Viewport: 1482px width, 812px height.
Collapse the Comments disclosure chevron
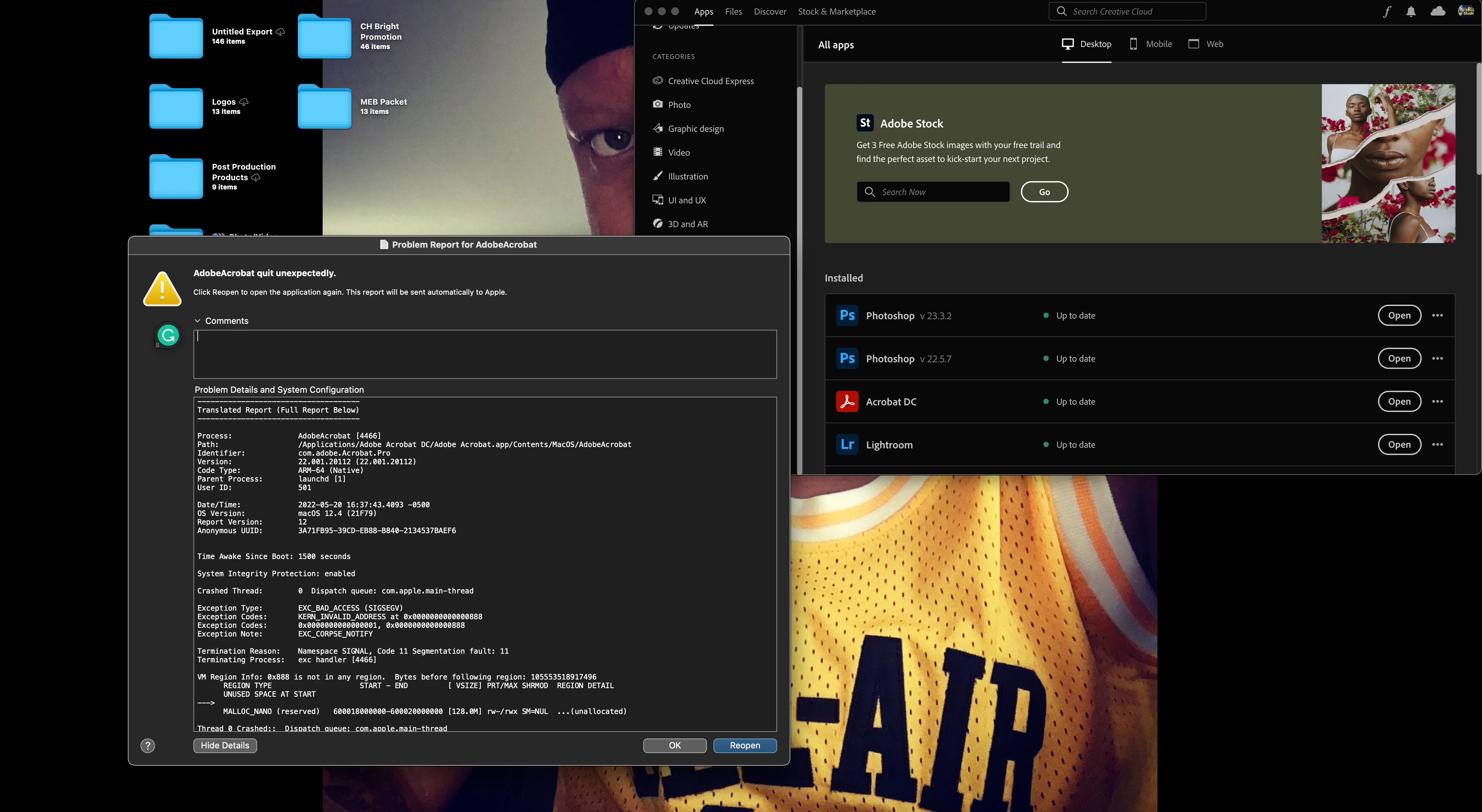tap(197, 321)
